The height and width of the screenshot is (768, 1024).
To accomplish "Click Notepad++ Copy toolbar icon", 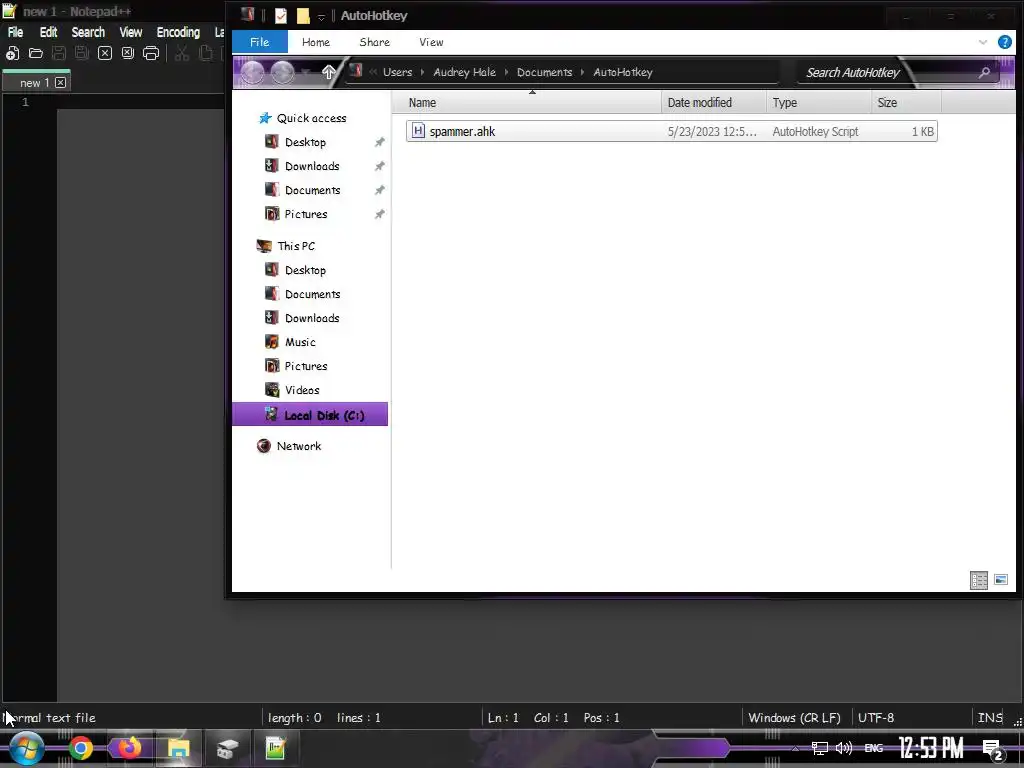I will [205, 54].
